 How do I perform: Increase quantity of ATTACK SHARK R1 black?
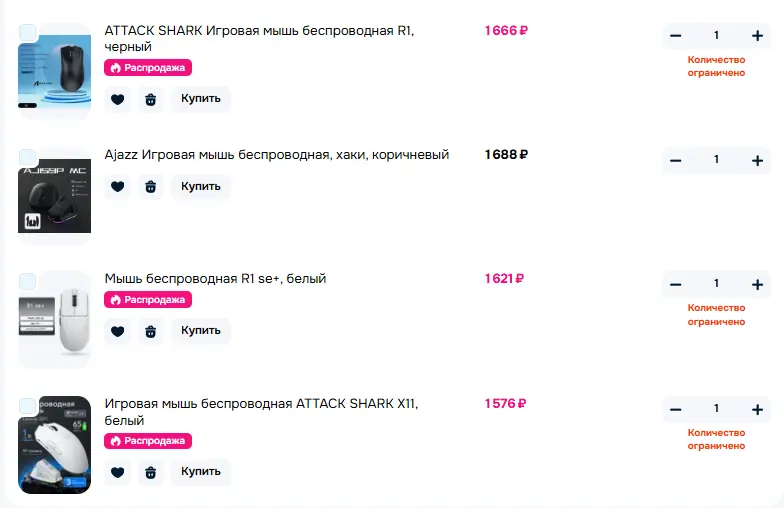pyautogui.click(x=757, y=36)
